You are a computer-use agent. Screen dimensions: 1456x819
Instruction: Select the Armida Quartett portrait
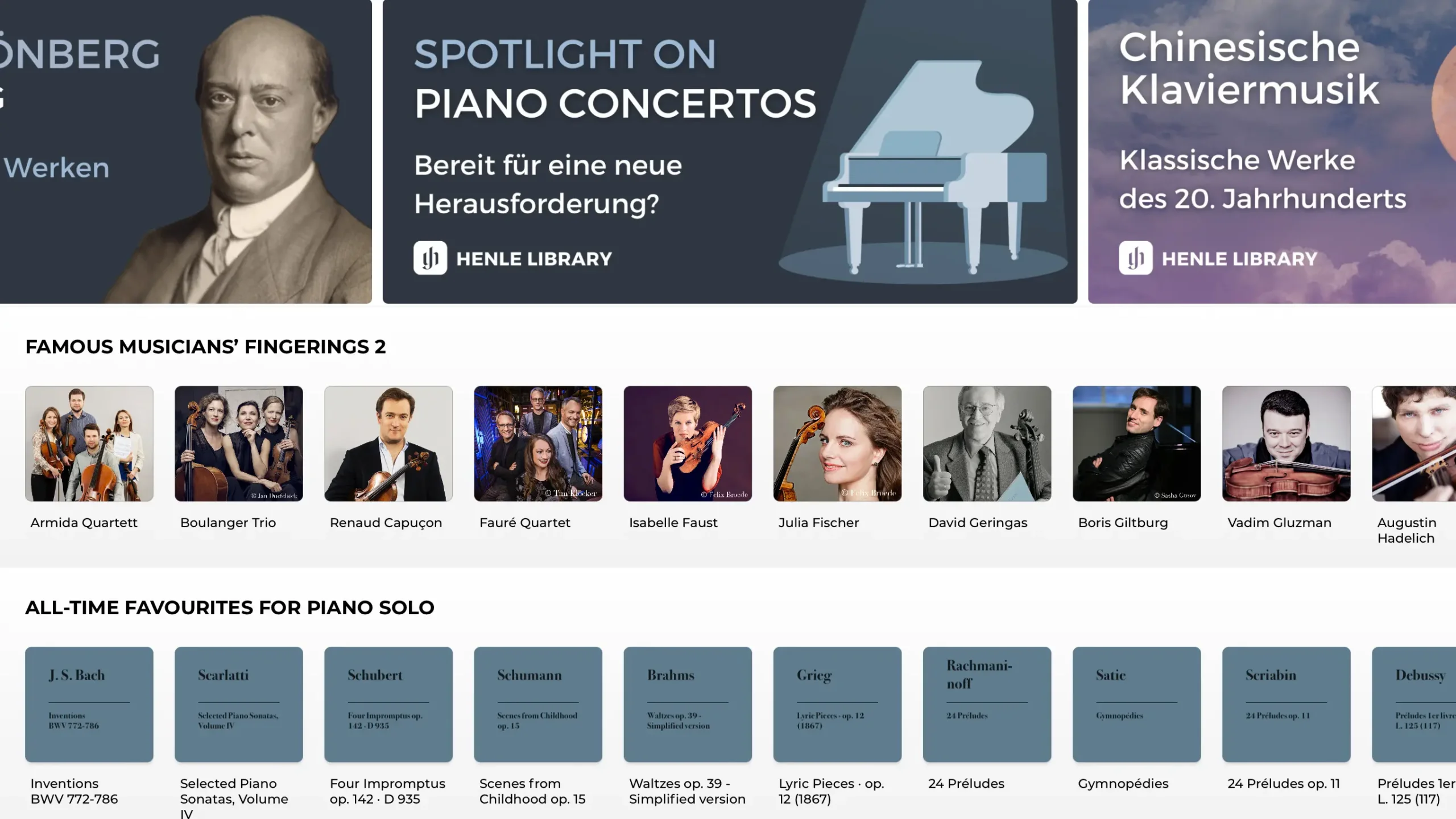(x=89, y=444)
